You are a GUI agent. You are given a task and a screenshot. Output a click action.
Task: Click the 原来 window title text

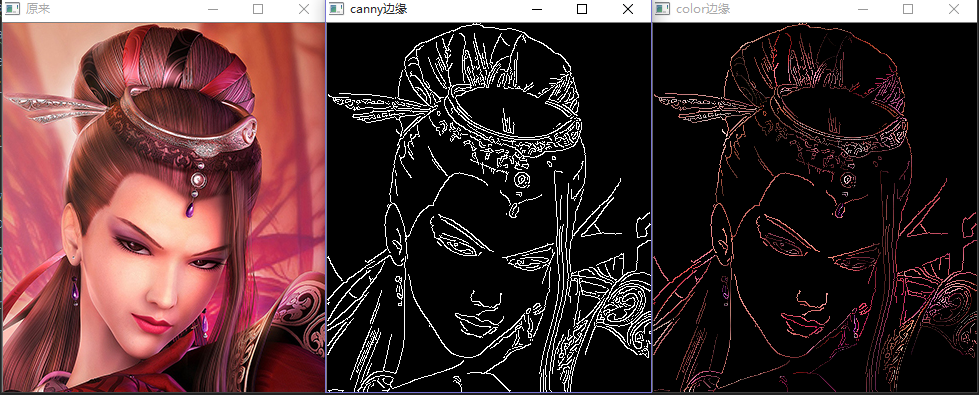(x=38, y=9)
